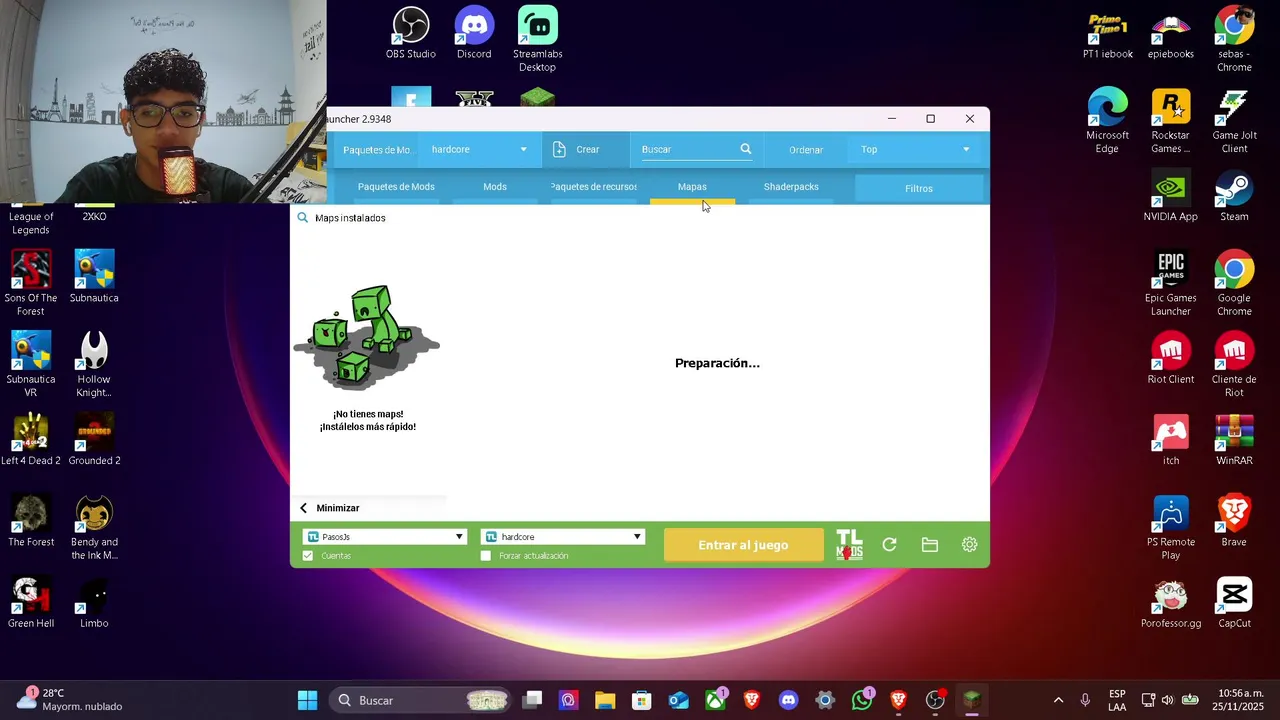Viewport: 1280px width, 720px height.
Task: Open PS Remote Play icon
Action: point(1170,528)
